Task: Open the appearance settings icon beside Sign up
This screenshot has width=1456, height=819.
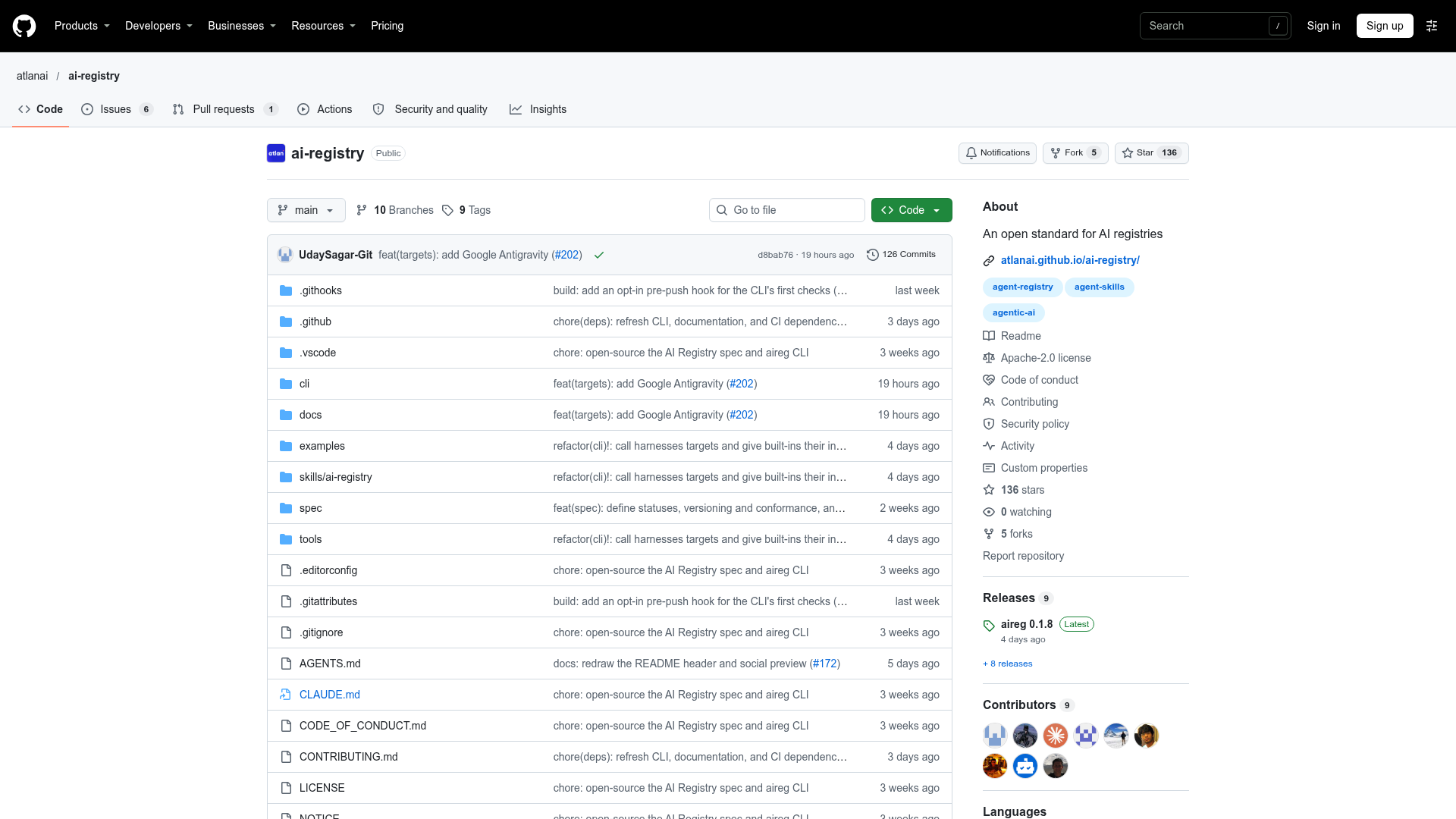Action: 1432,26
